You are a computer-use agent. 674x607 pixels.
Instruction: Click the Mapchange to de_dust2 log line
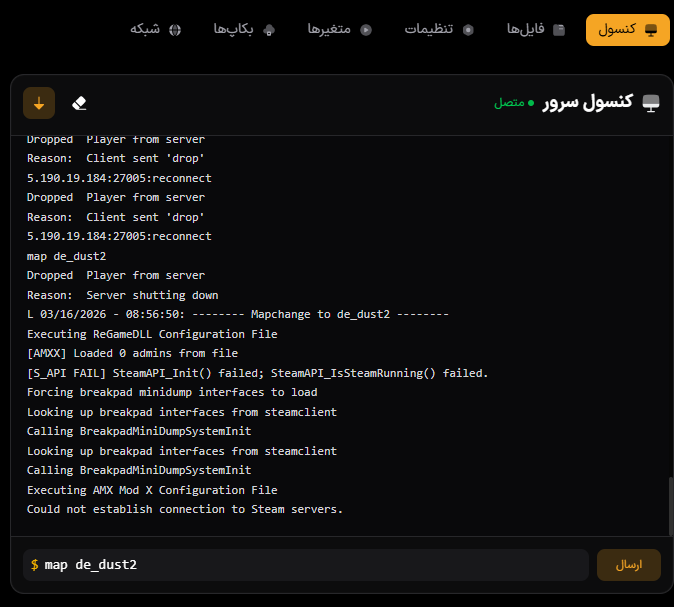coord(238,314)
